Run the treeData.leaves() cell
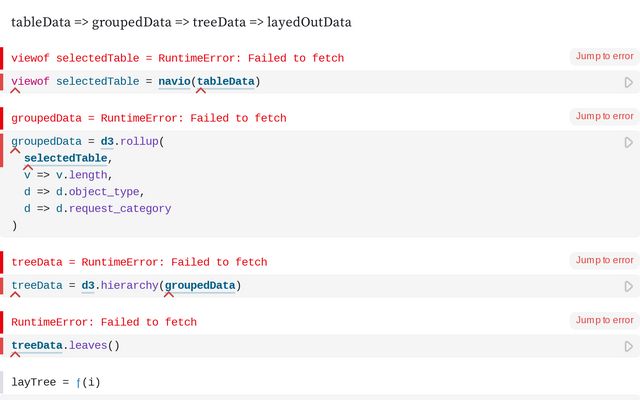This screenshot has height=400, width=640. [628, 347]
